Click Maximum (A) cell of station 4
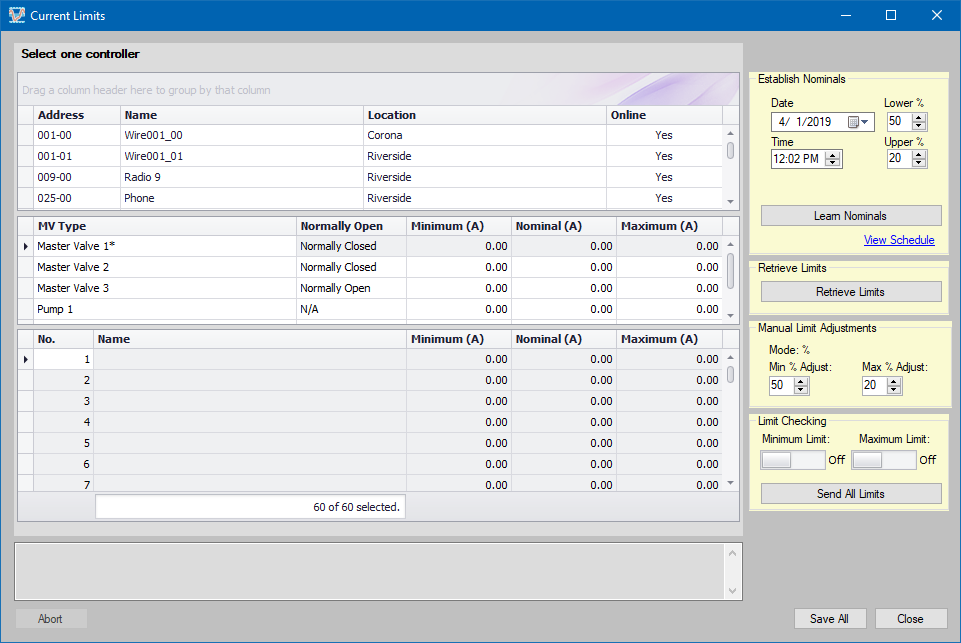961x643 pixels. 669,422
